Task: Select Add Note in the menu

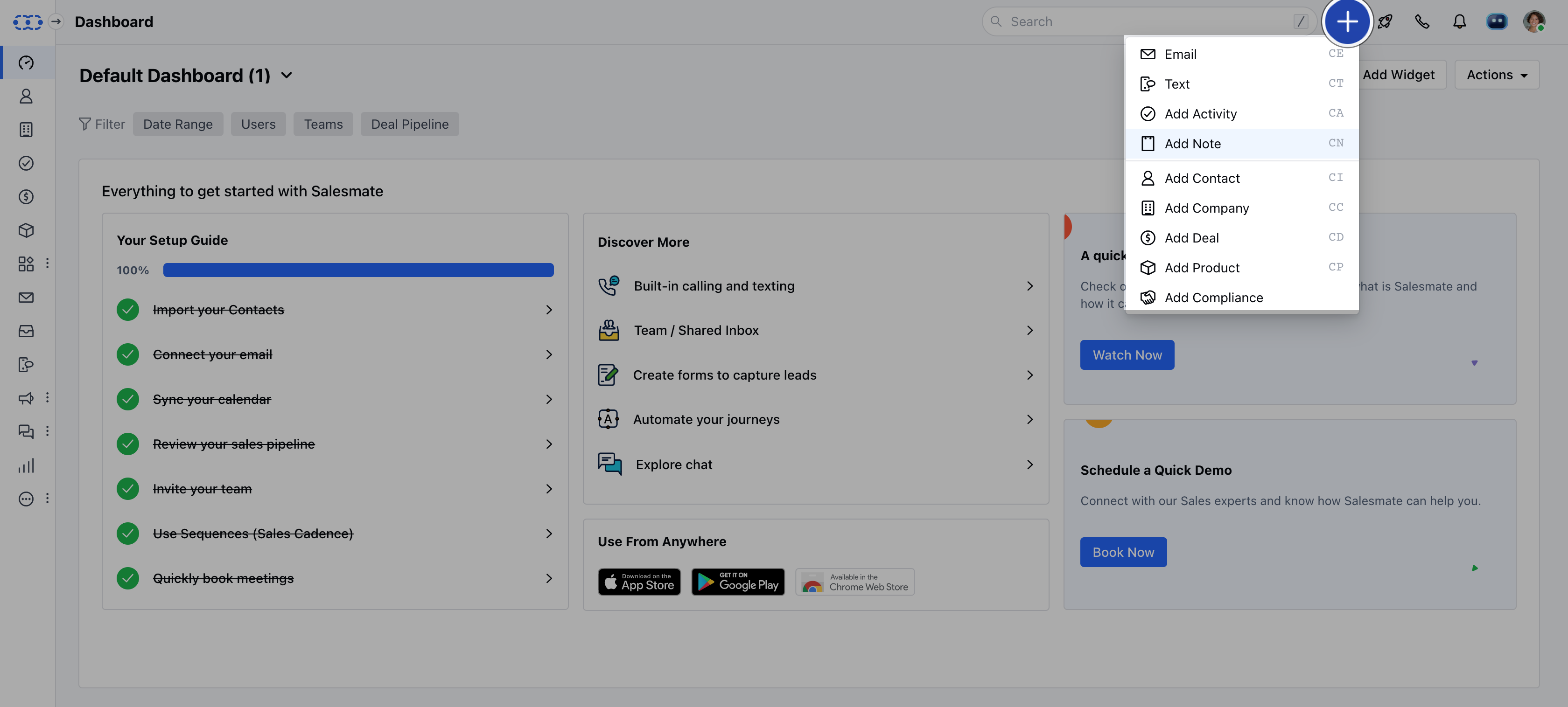Action: pos(1242,144)
